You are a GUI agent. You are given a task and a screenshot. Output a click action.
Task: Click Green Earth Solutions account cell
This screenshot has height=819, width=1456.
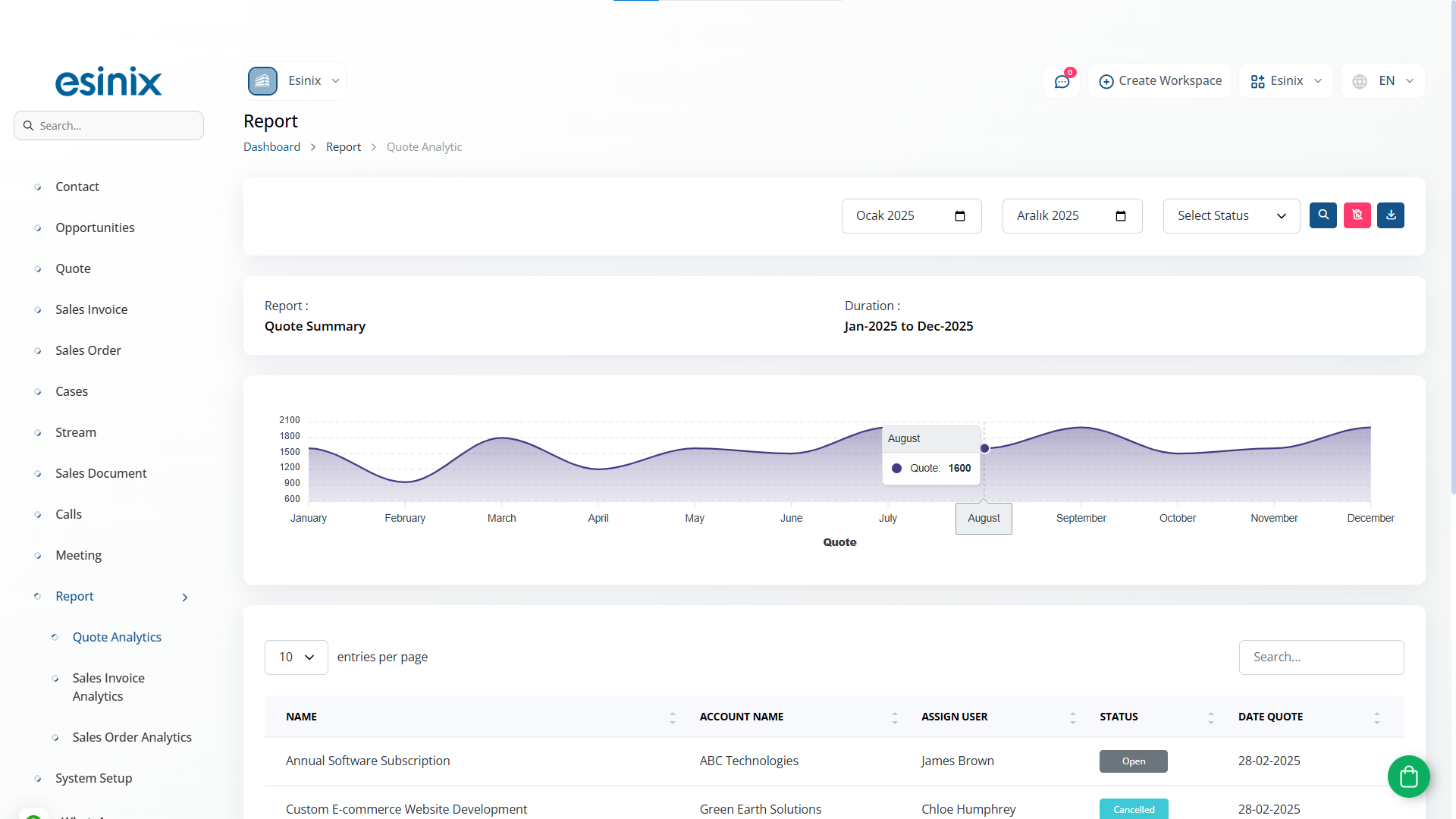coord(761,809)
